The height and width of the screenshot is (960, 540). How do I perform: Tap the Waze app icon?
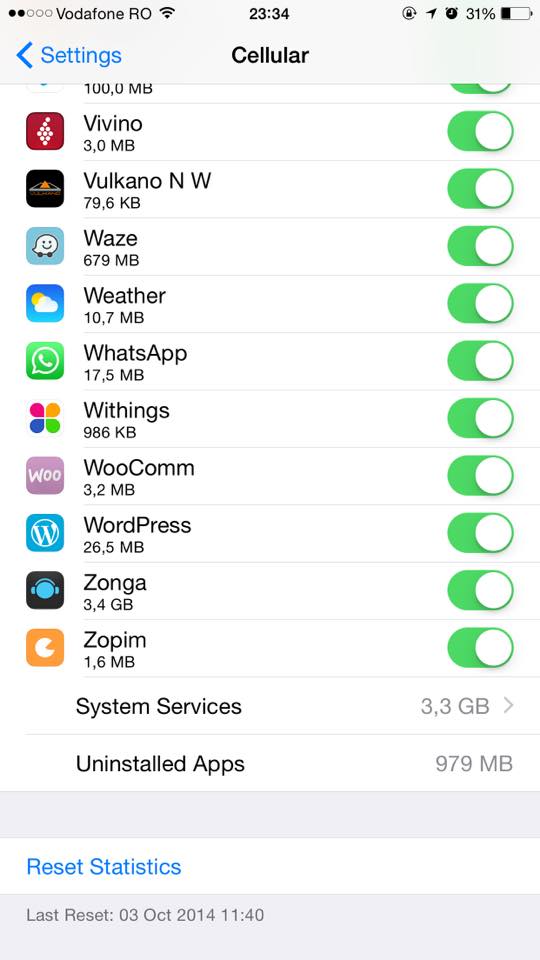point(45,246)
